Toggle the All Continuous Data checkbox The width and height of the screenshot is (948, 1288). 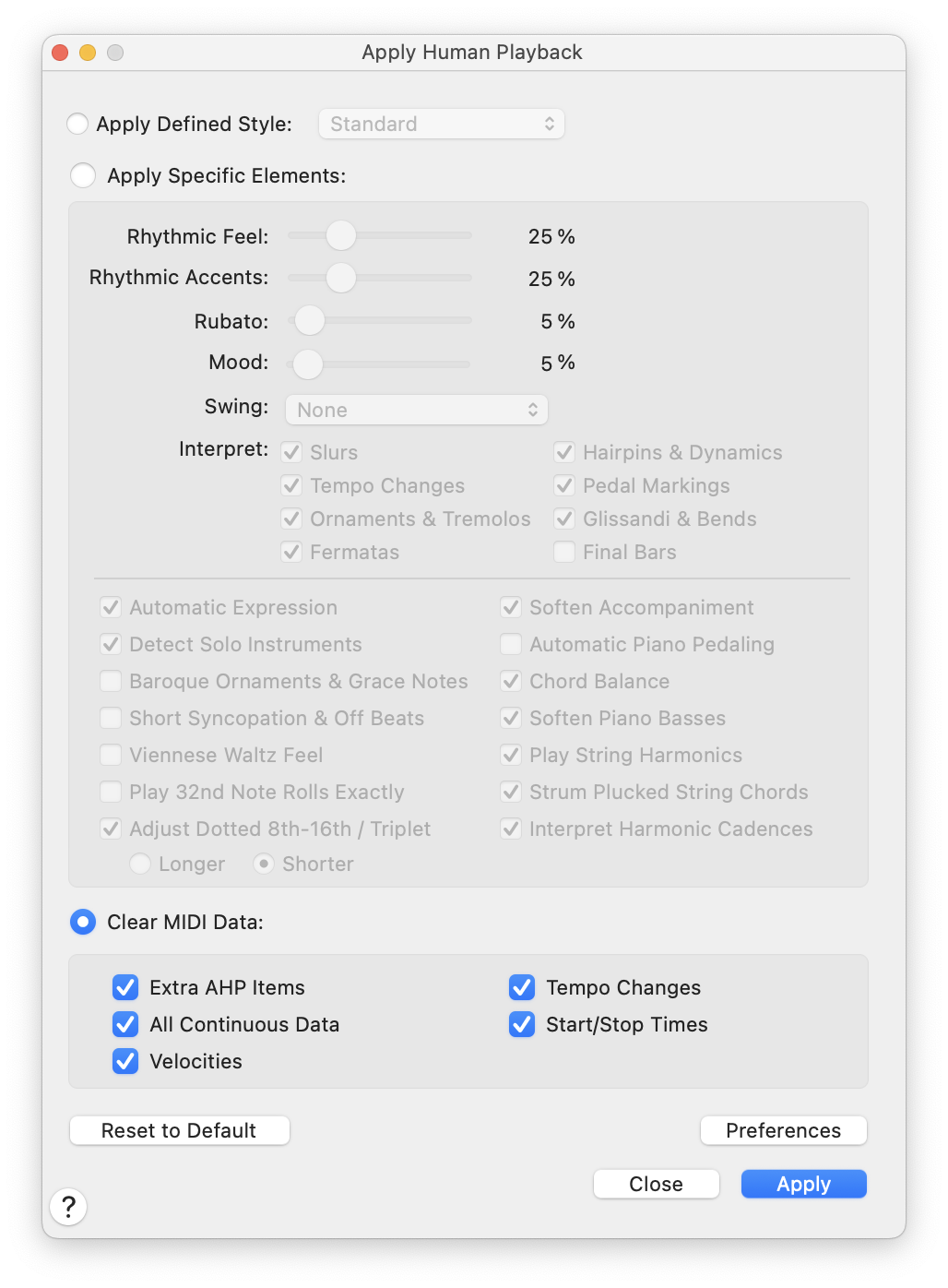pyautogui.click(x=125, y=1024)
